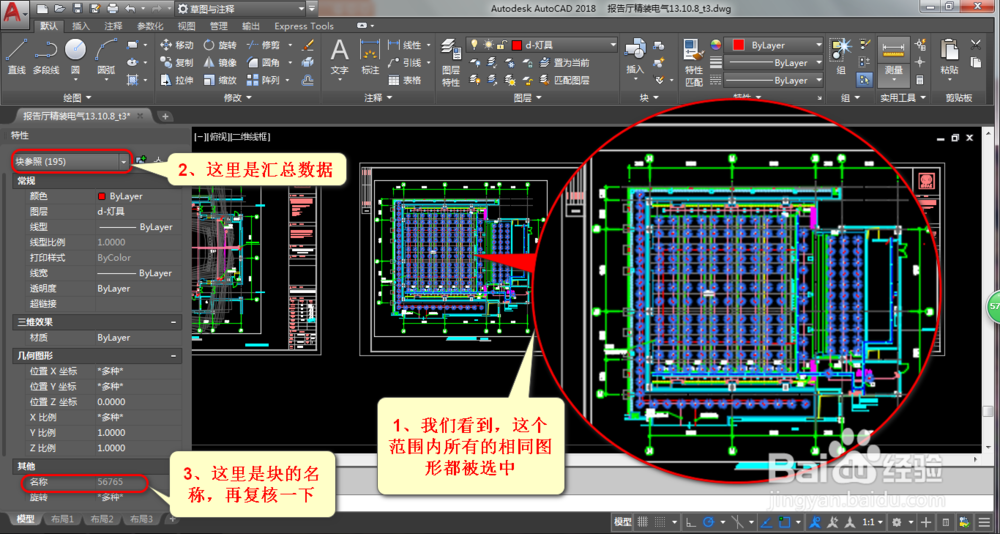1000x534 pixels.
Task: Click the 线性 dimension button
Action: (405, 45)
